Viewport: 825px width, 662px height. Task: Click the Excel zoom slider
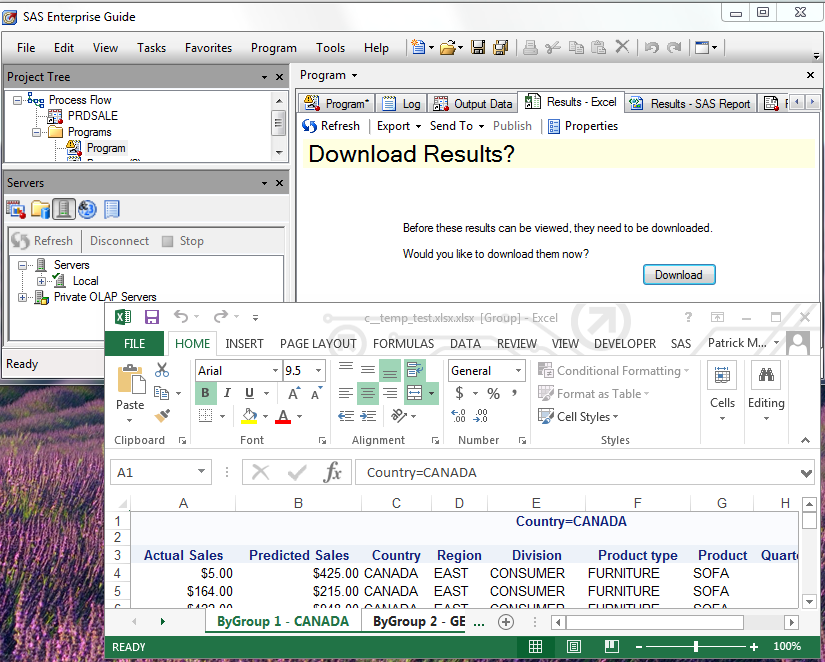point(696,647)
